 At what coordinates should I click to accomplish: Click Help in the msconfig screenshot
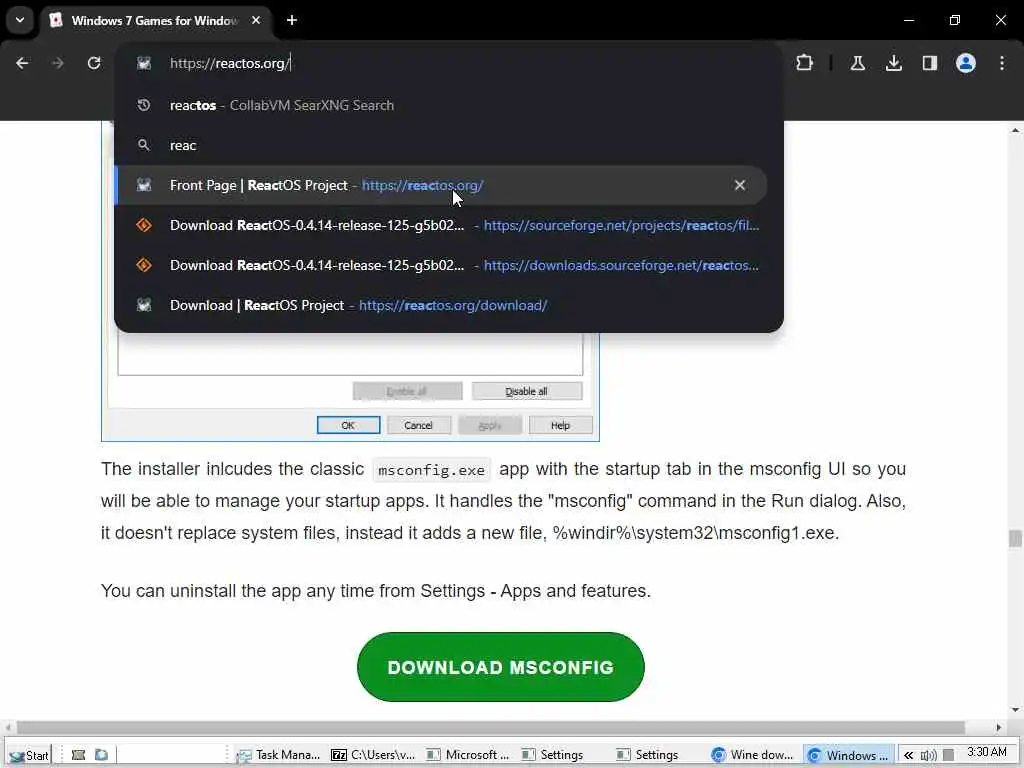(x=560, y=425)
